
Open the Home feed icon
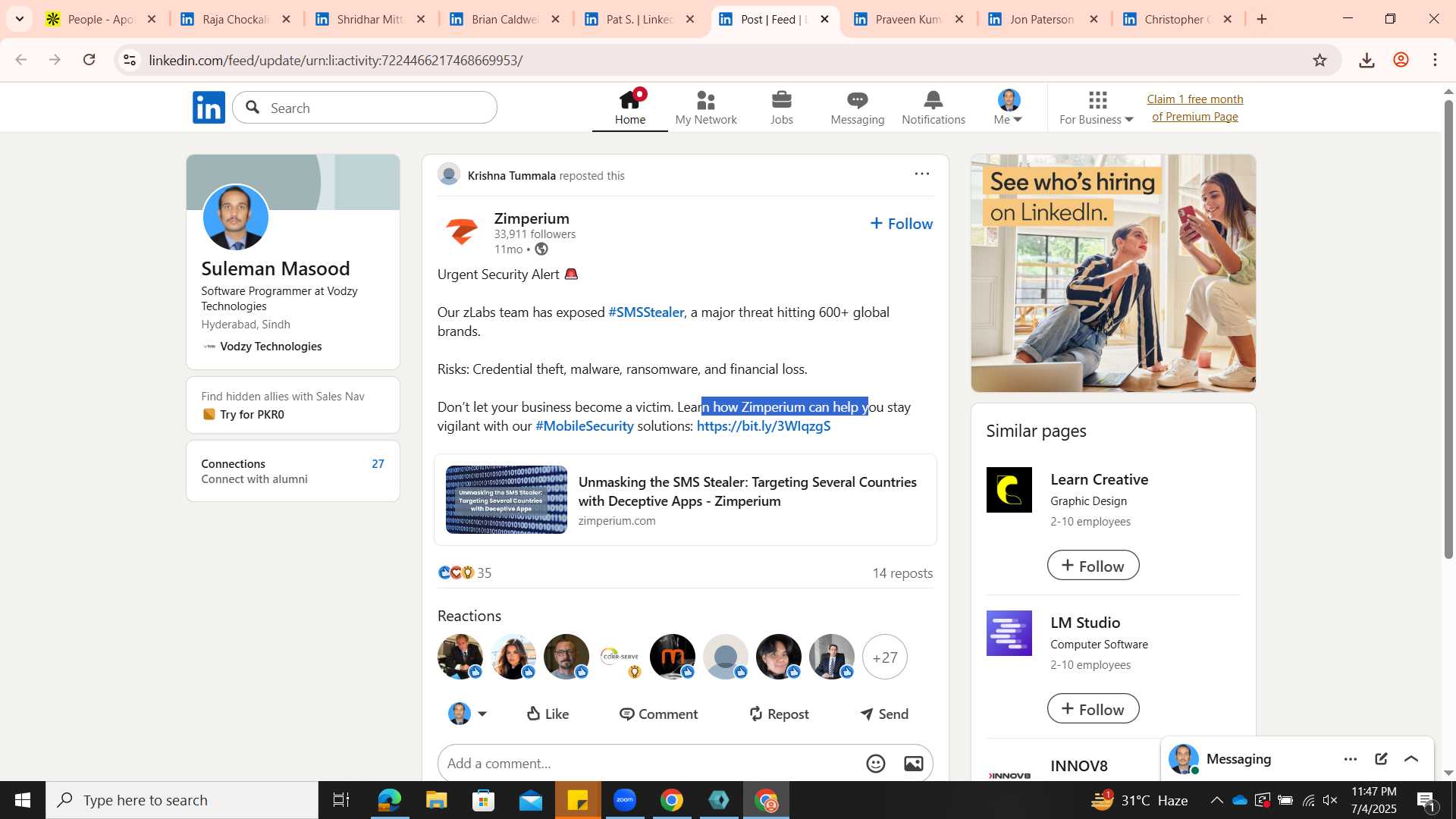point(630,108)
